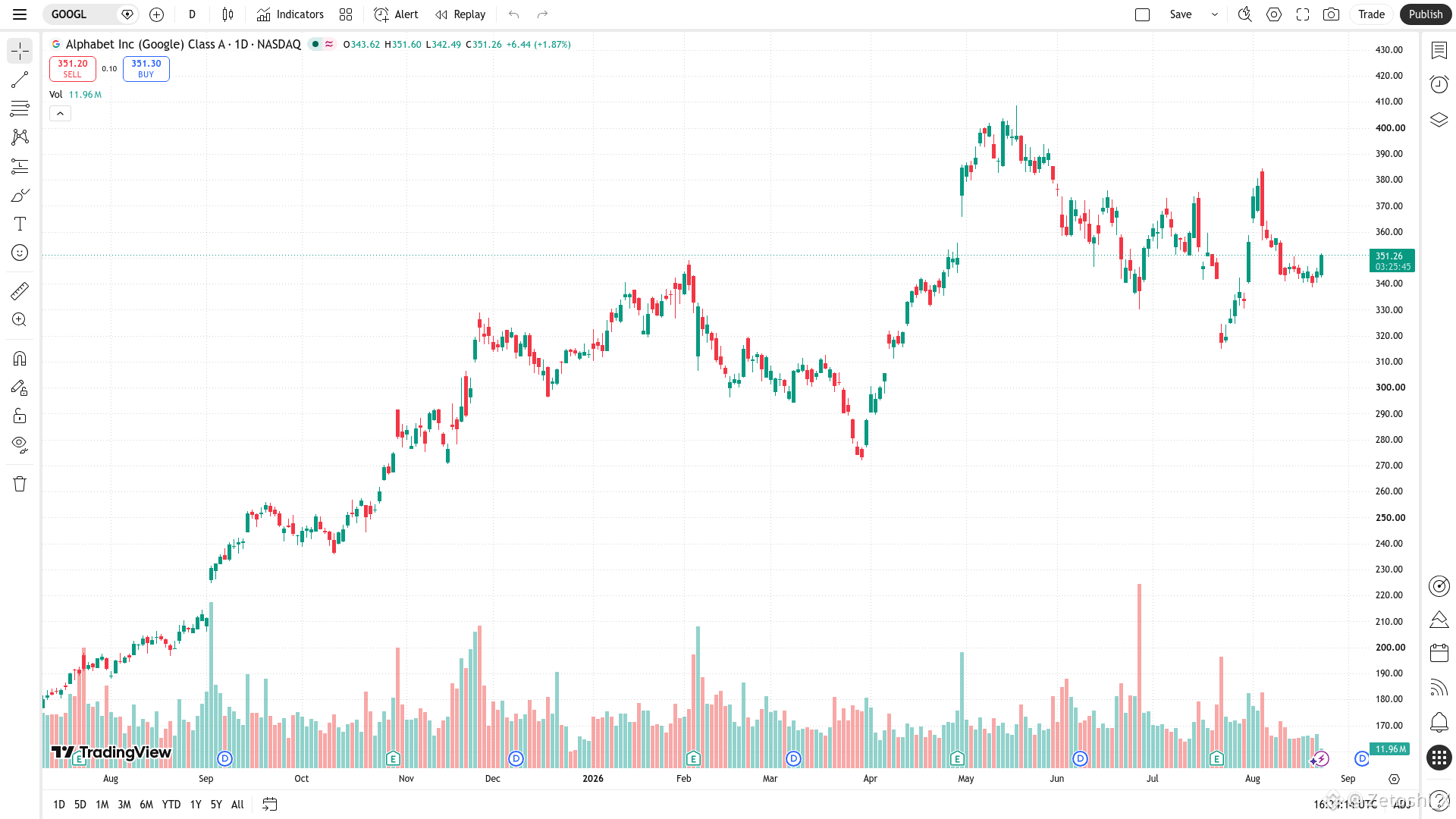Screen dimensions: 1456x819
Task: Show All time range
Action: tap(237, 805)
